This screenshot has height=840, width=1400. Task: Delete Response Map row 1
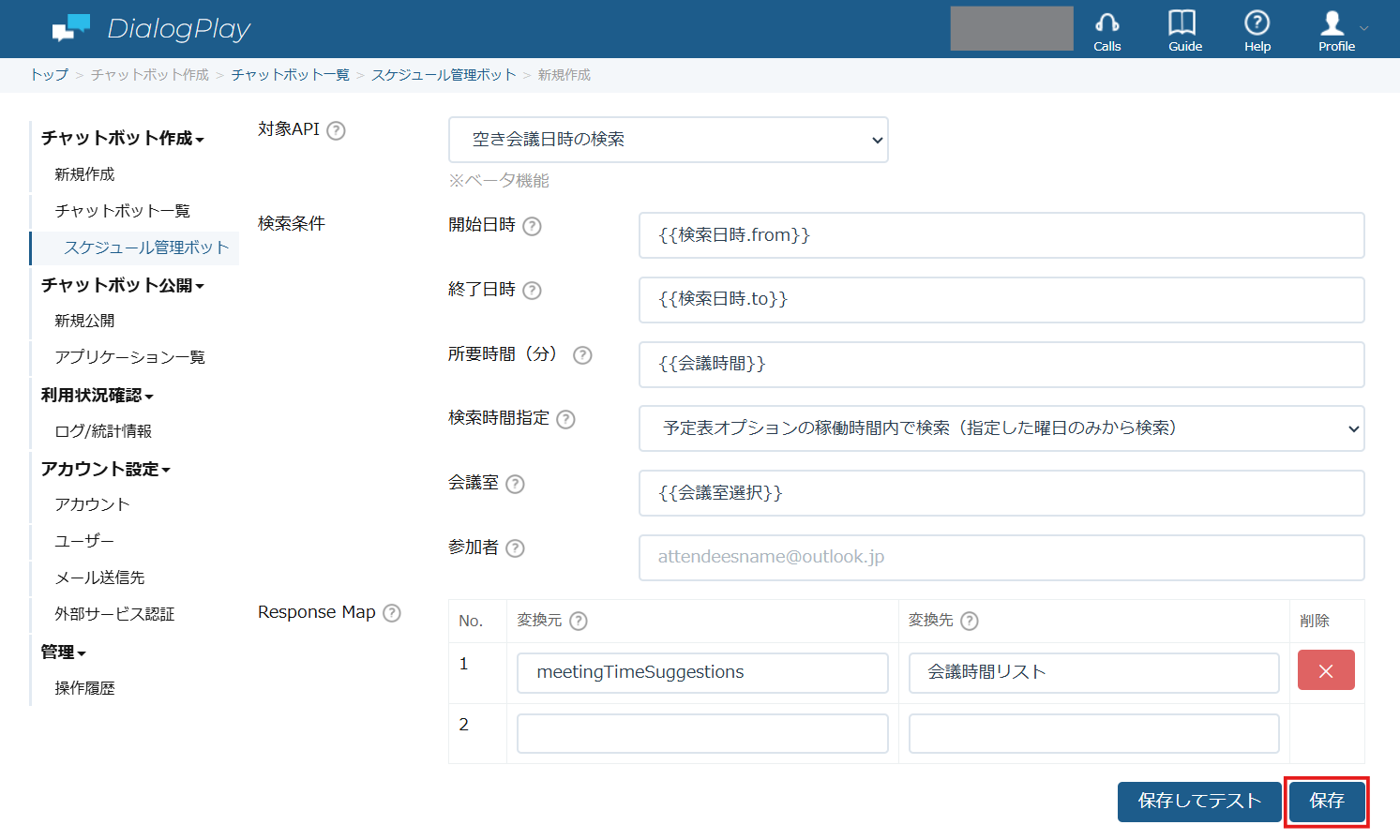1326,670
